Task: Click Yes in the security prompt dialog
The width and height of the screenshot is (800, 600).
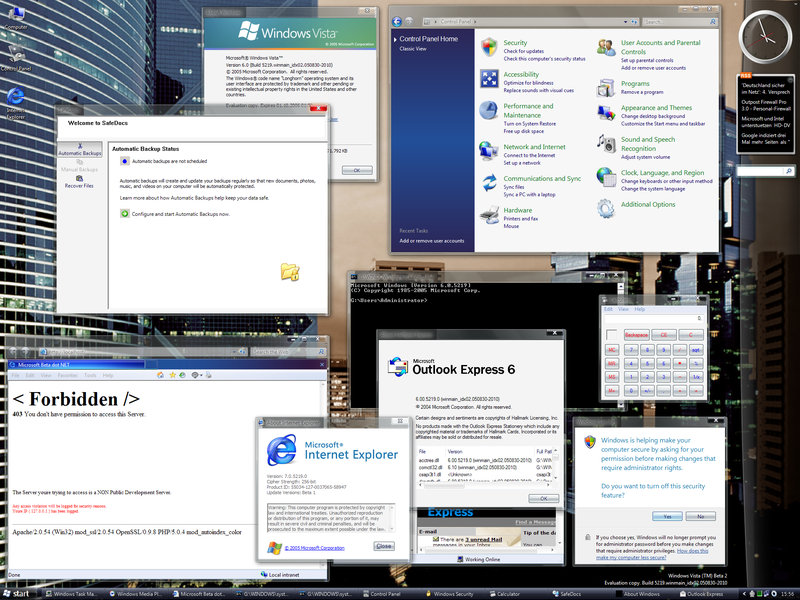Action: click(x=666, y=516)
